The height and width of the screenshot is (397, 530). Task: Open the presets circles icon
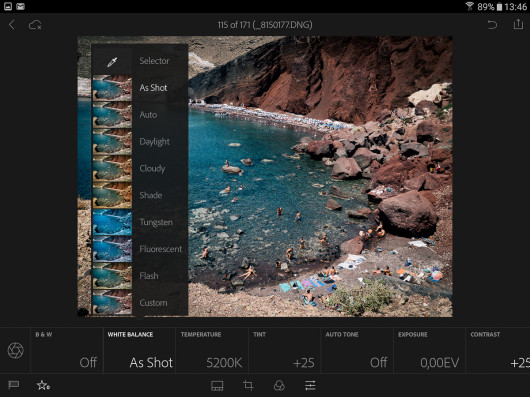279,385
